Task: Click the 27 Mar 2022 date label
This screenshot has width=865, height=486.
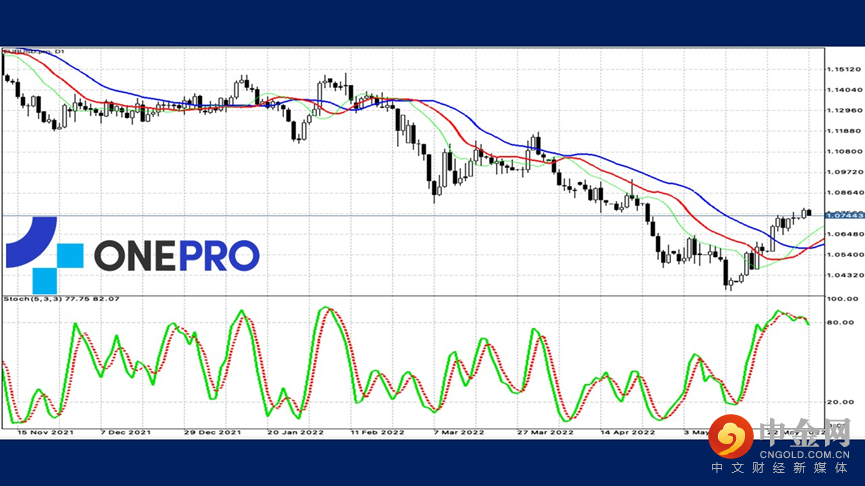Action: coord(545,432)
